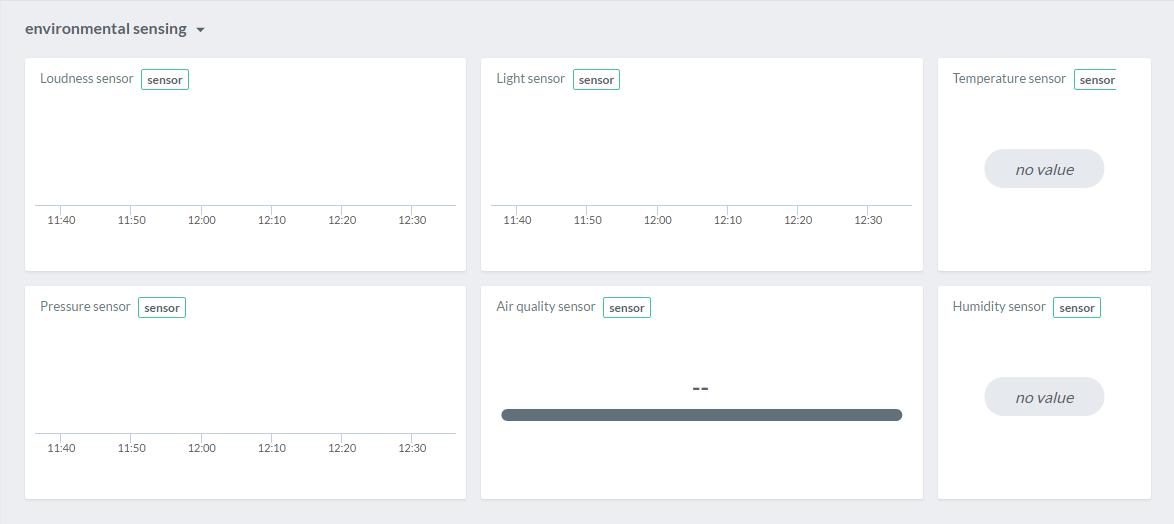
Task: Click the sensor tag beside Humidity sensor
Action: click(1077, 308)
